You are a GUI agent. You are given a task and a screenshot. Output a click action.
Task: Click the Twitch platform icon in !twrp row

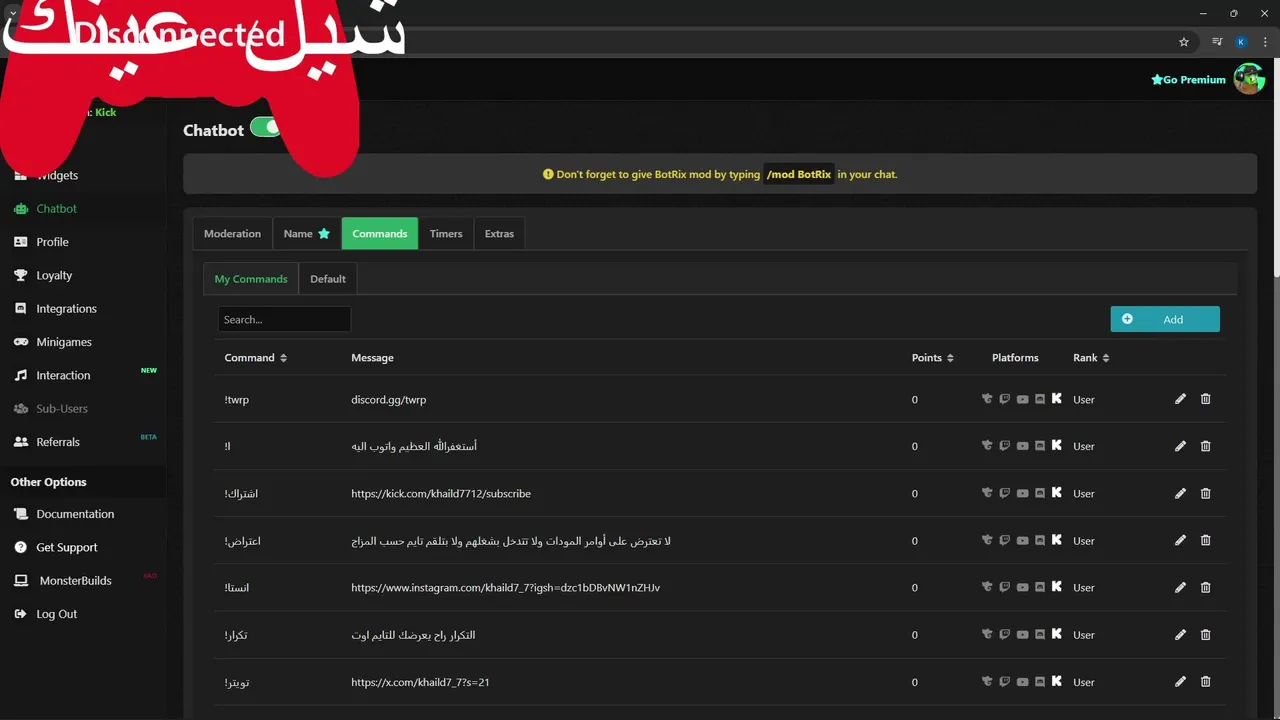click(x=1005, y=399)
